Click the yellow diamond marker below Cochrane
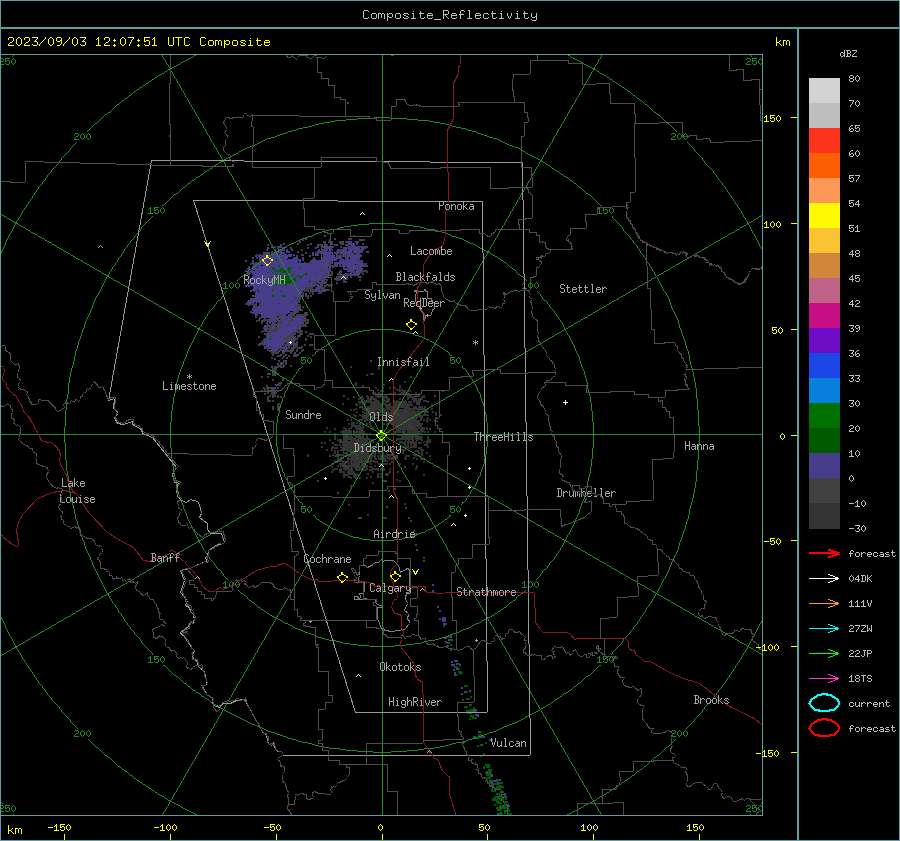900x841 pixels. point(343,578)
